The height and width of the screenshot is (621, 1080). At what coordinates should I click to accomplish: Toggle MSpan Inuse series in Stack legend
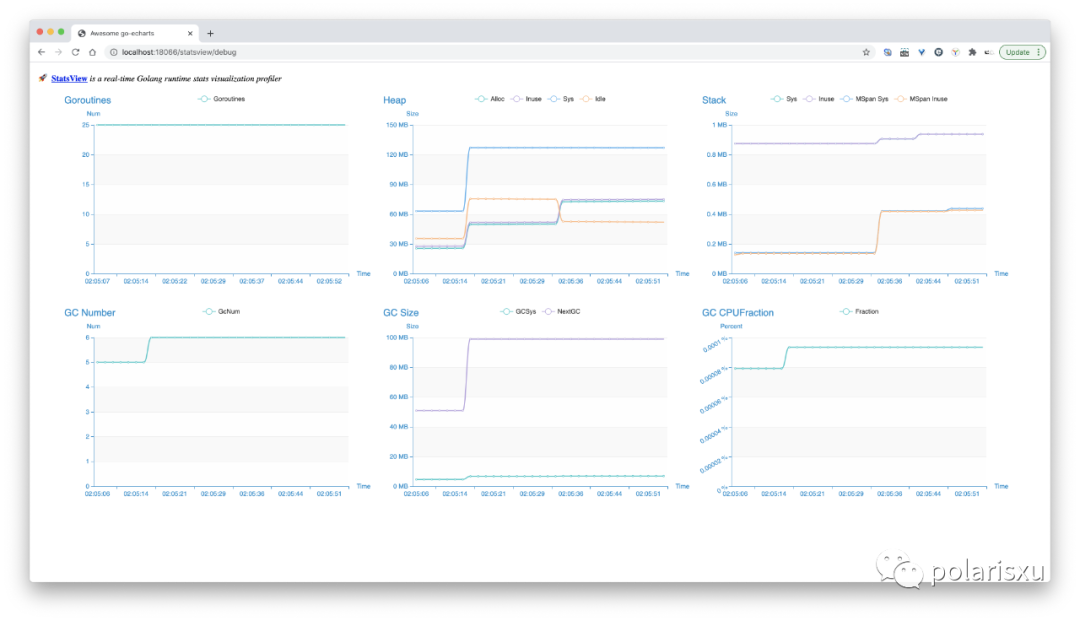[x=921, y=99]
